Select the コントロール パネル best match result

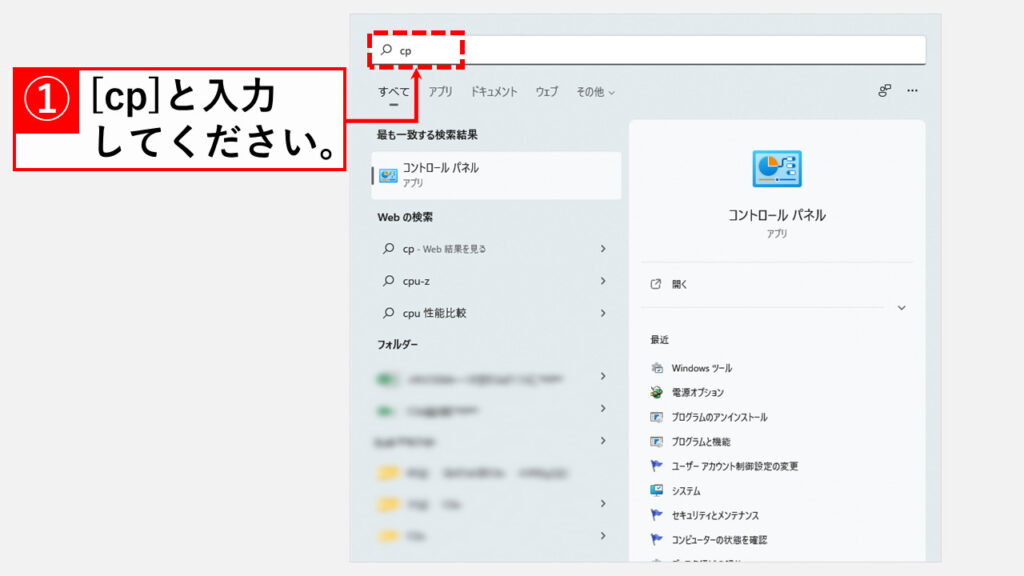496,175
